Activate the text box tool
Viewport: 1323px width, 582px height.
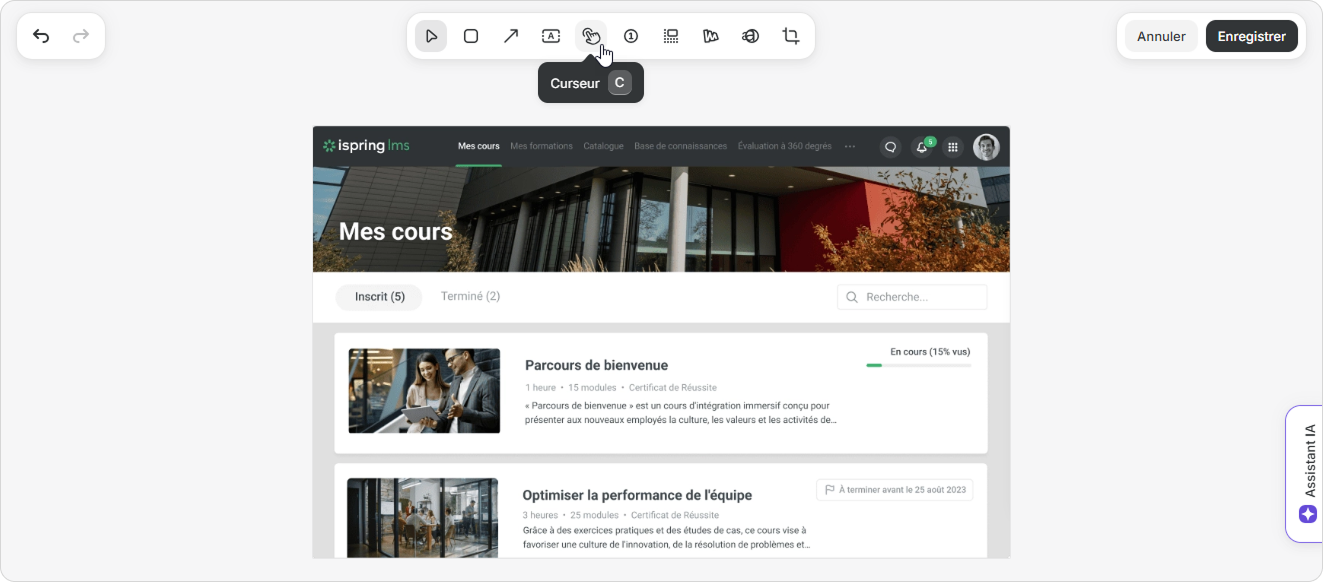pyautogui.click(x=551, y=36)
